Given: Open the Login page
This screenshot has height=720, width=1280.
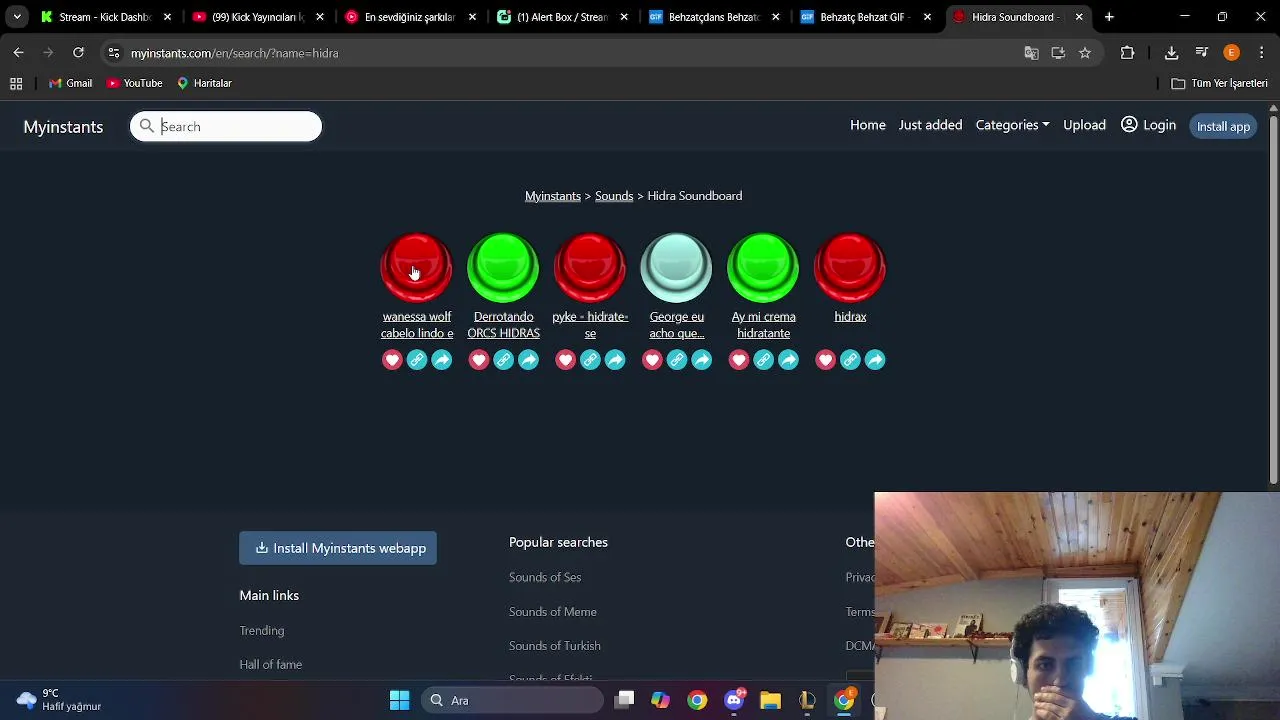Looking at the screenshot, I should point(1148,125).
